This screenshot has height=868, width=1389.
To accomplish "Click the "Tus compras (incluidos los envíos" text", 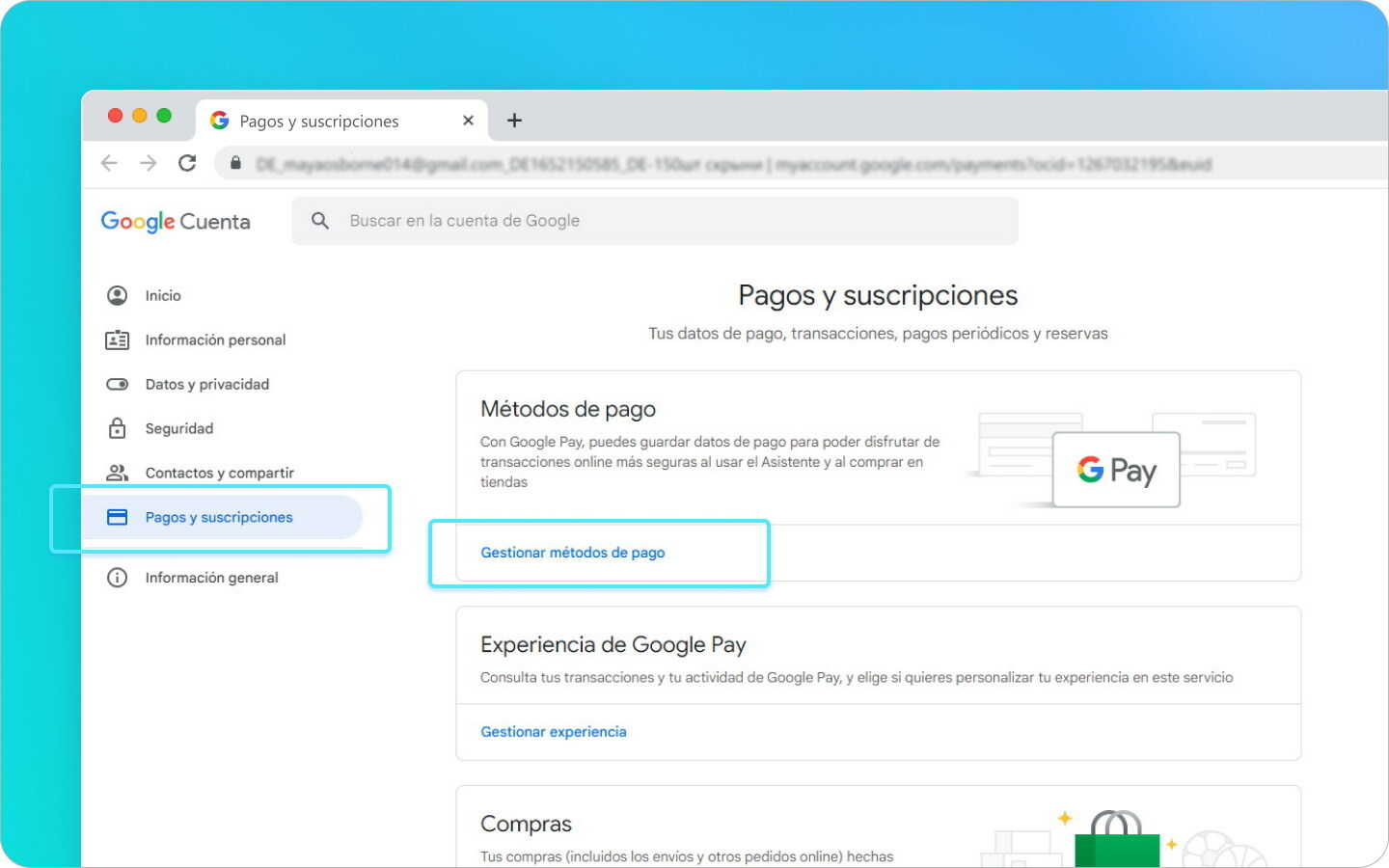I will pos(687,856).
